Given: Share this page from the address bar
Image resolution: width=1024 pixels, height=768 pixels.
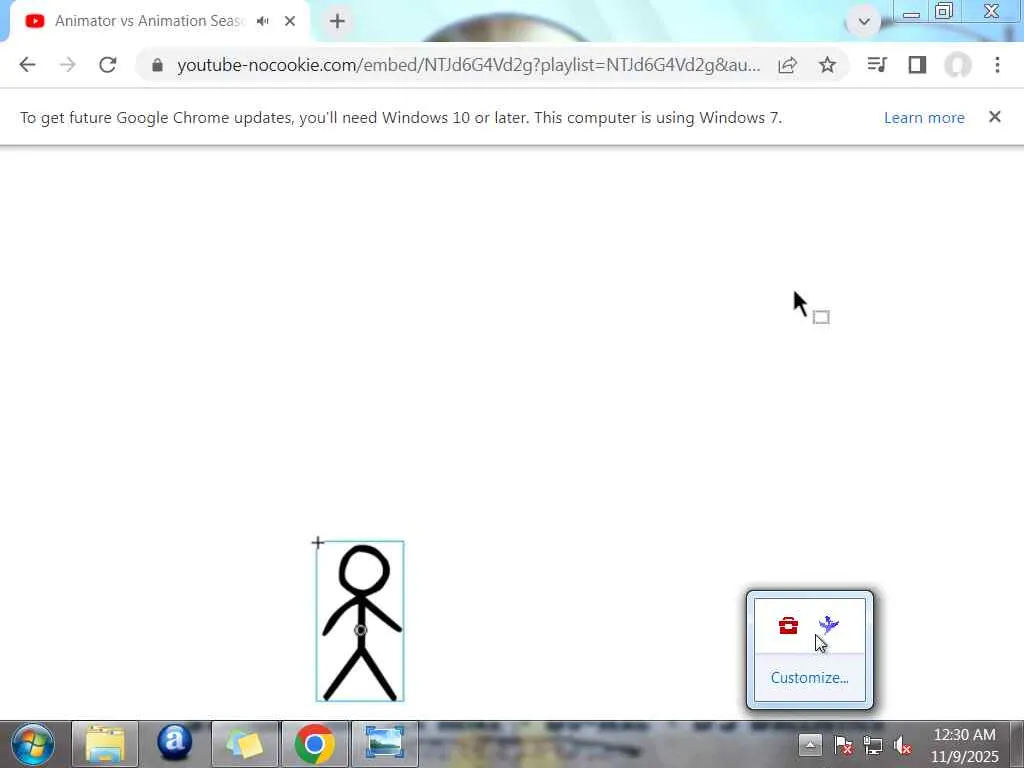Looking at the screenshot, I should pos(788,65).
